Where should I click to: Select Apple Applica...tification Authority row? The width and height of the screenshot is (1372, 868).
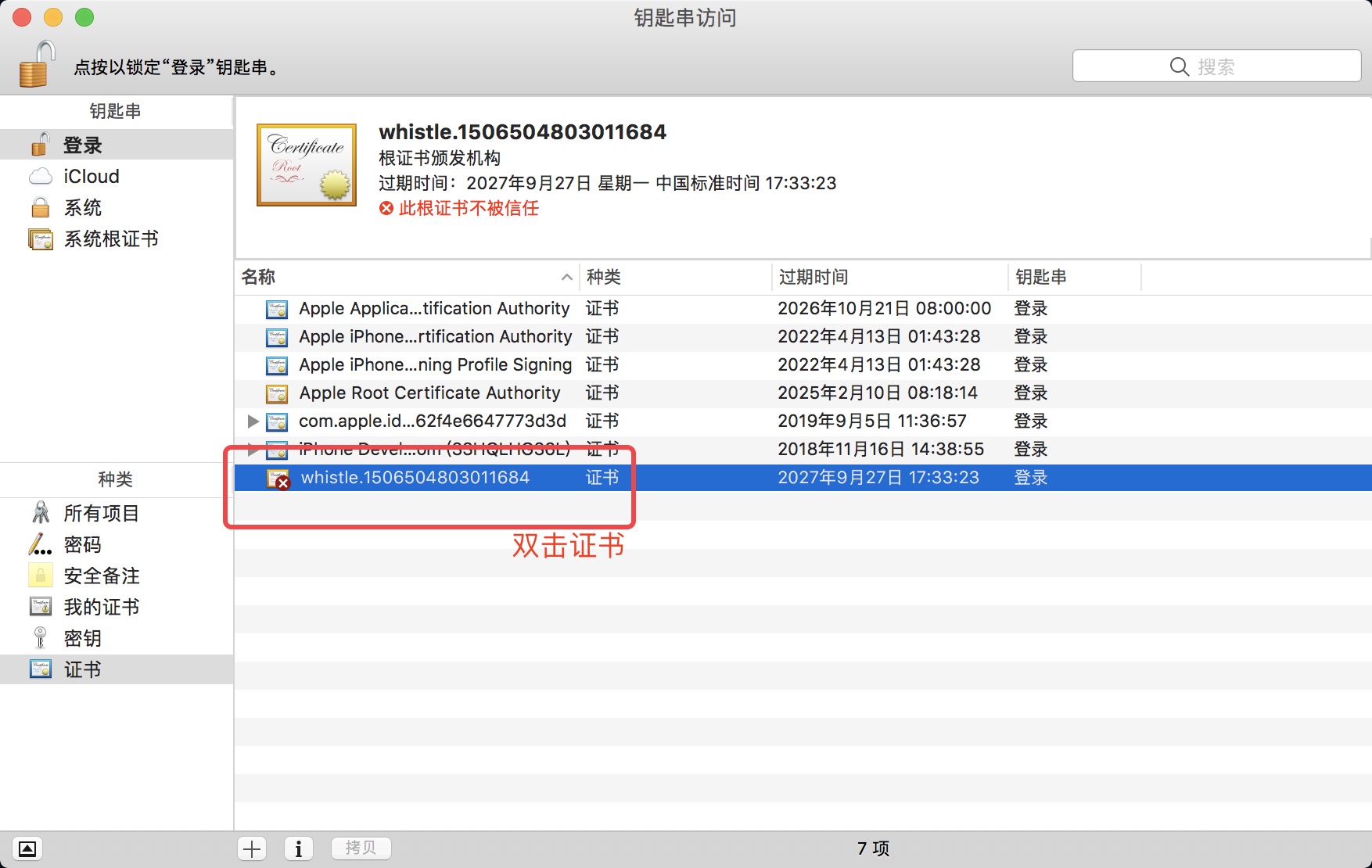803,308
